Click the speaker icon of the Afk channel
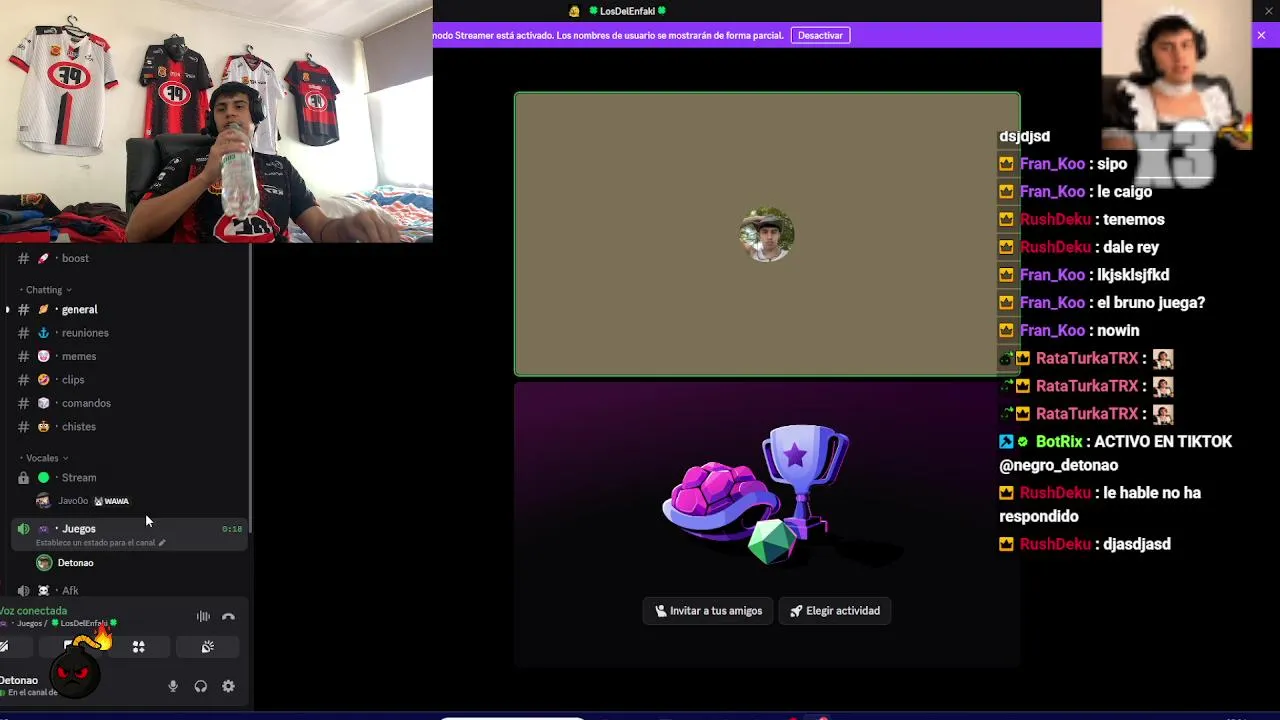 [x=23, y=591]
